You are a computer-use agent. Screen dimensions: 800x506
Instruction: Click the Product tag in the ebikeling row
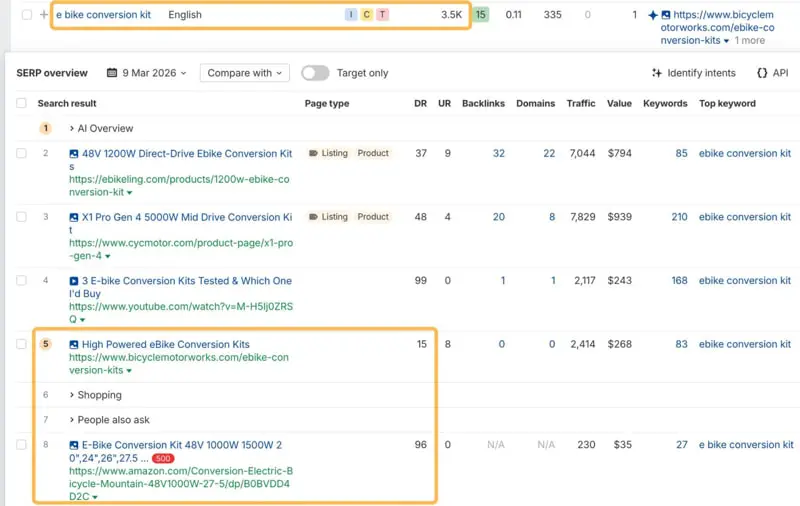[x=373, y=153]
